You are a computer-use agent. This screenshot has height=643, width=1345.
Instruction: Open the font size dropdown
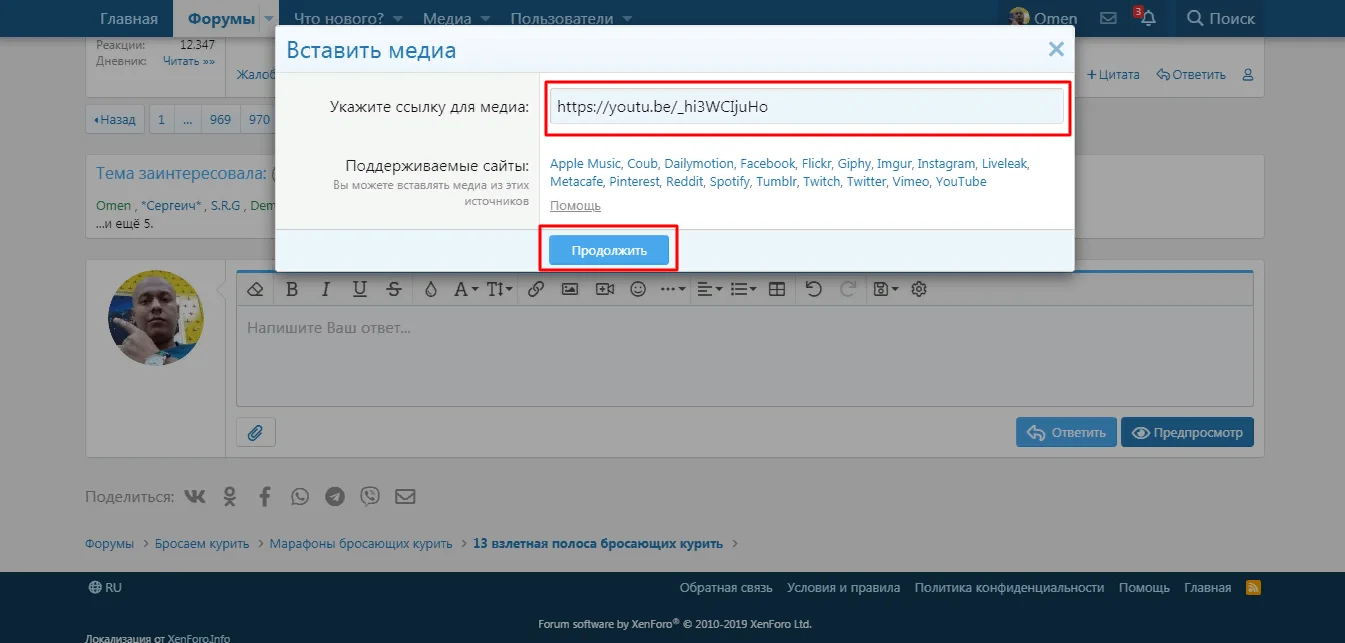click(500, 289)
